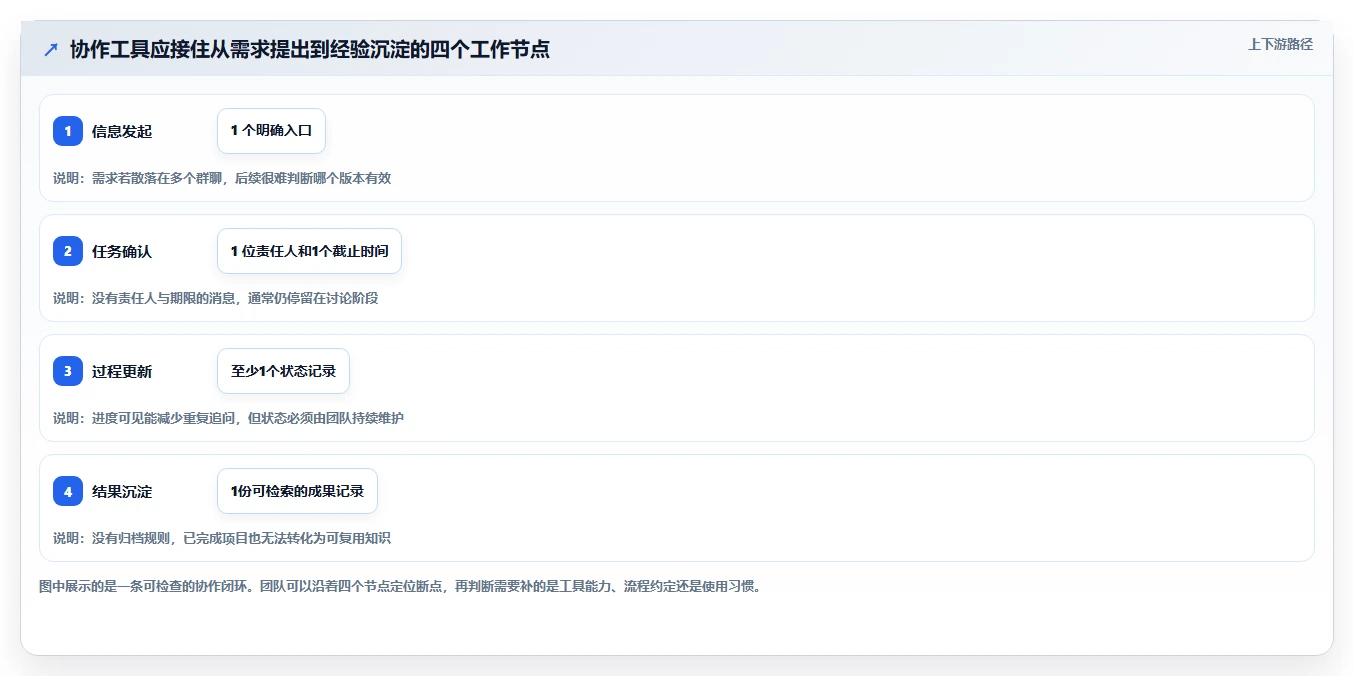This screenshot has height=676, width=1354.
Task: Click the note '进度可见能减少重复追问' text
Action: (163, 418)
